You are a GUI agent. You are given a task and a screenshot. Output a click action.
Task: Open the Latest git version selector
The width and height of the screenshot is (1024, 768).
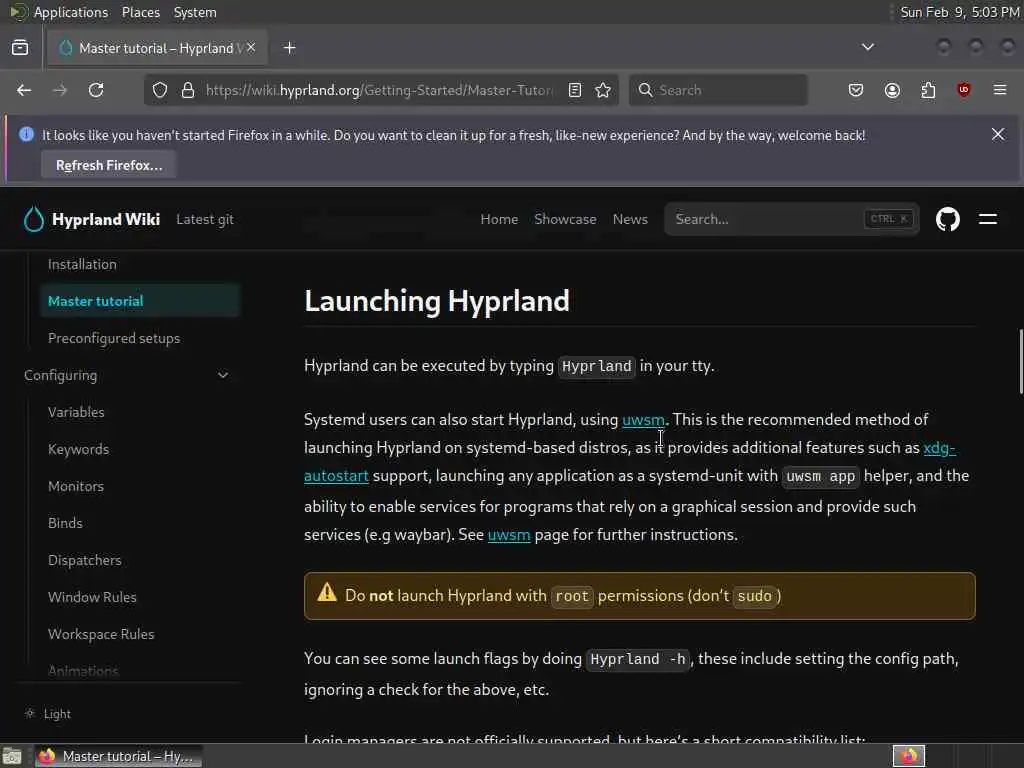(x=205, y=219)
